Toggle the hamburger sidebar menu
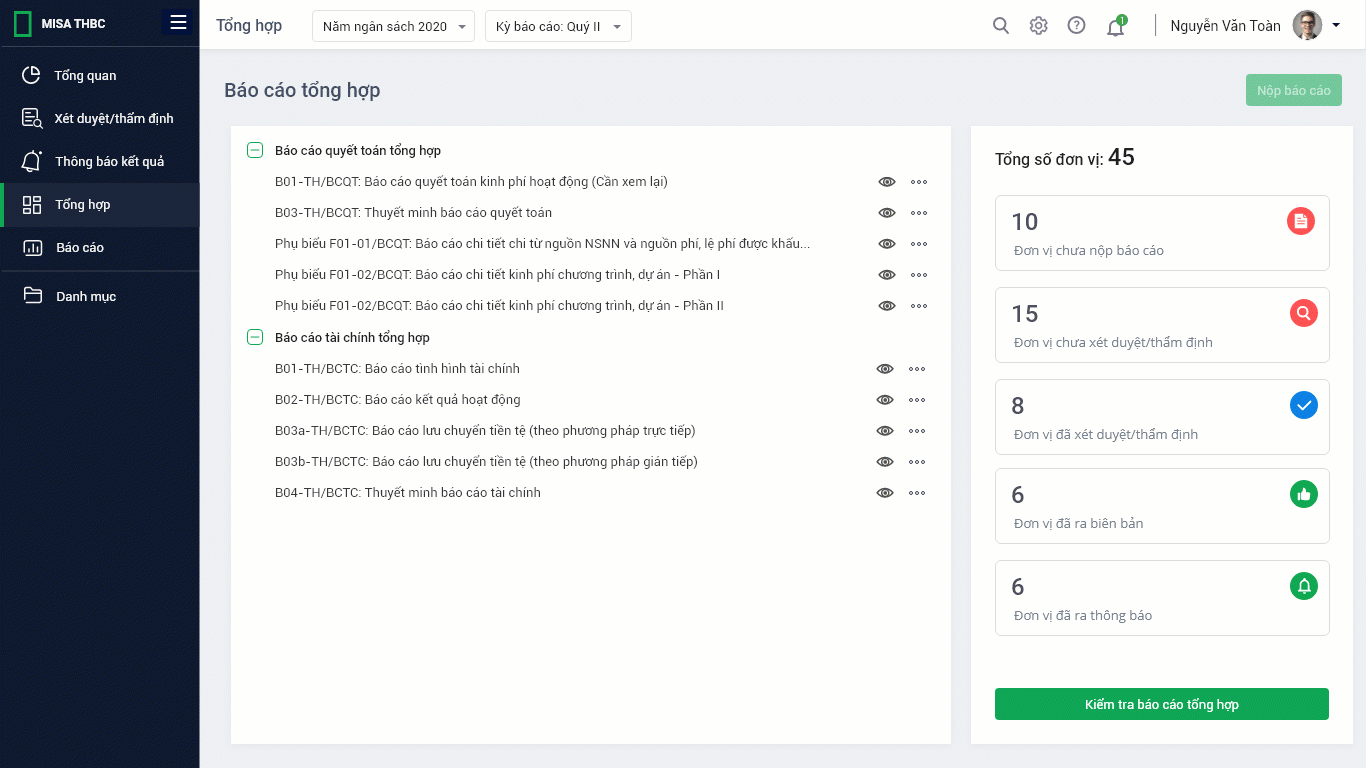This screenshot has height=768, width=1366. pyautogui.click(x=178, y=23)
